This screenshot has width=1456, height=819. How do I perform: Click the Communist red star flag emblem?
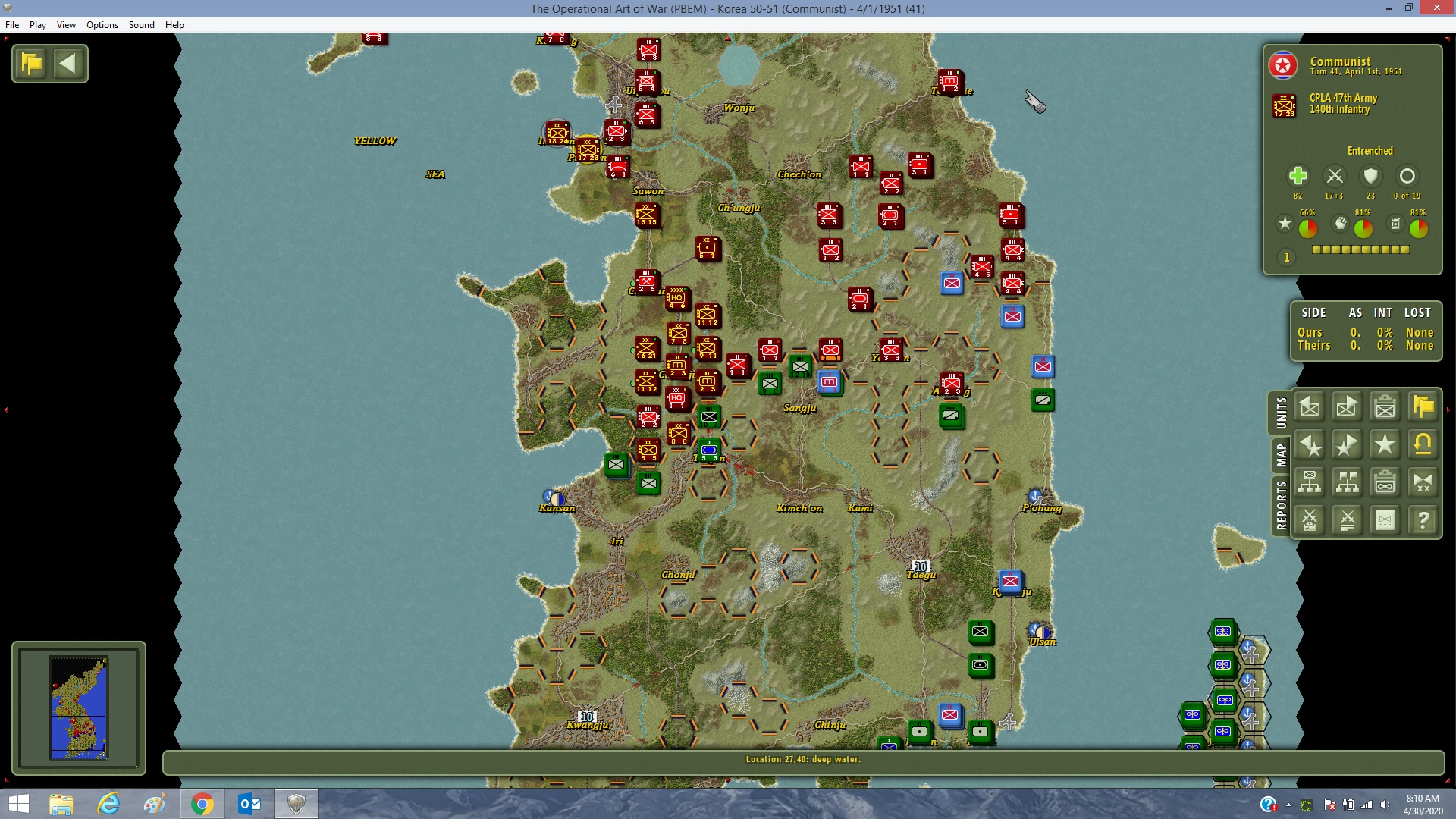point(1283,66)
